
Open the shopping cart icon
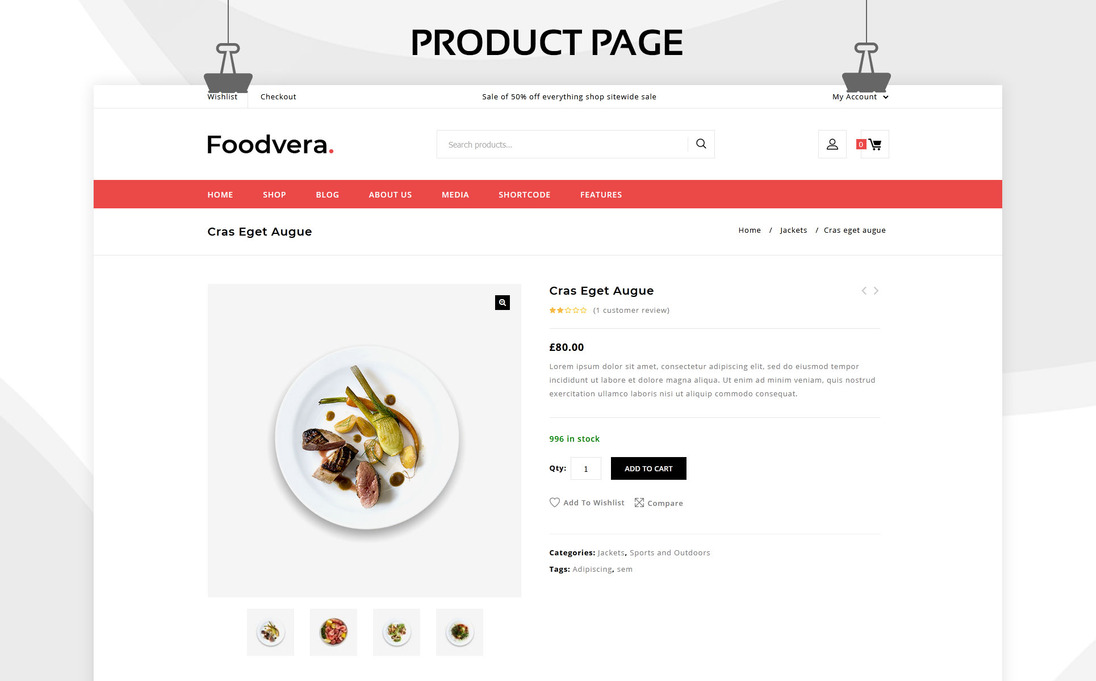(874, 145)
